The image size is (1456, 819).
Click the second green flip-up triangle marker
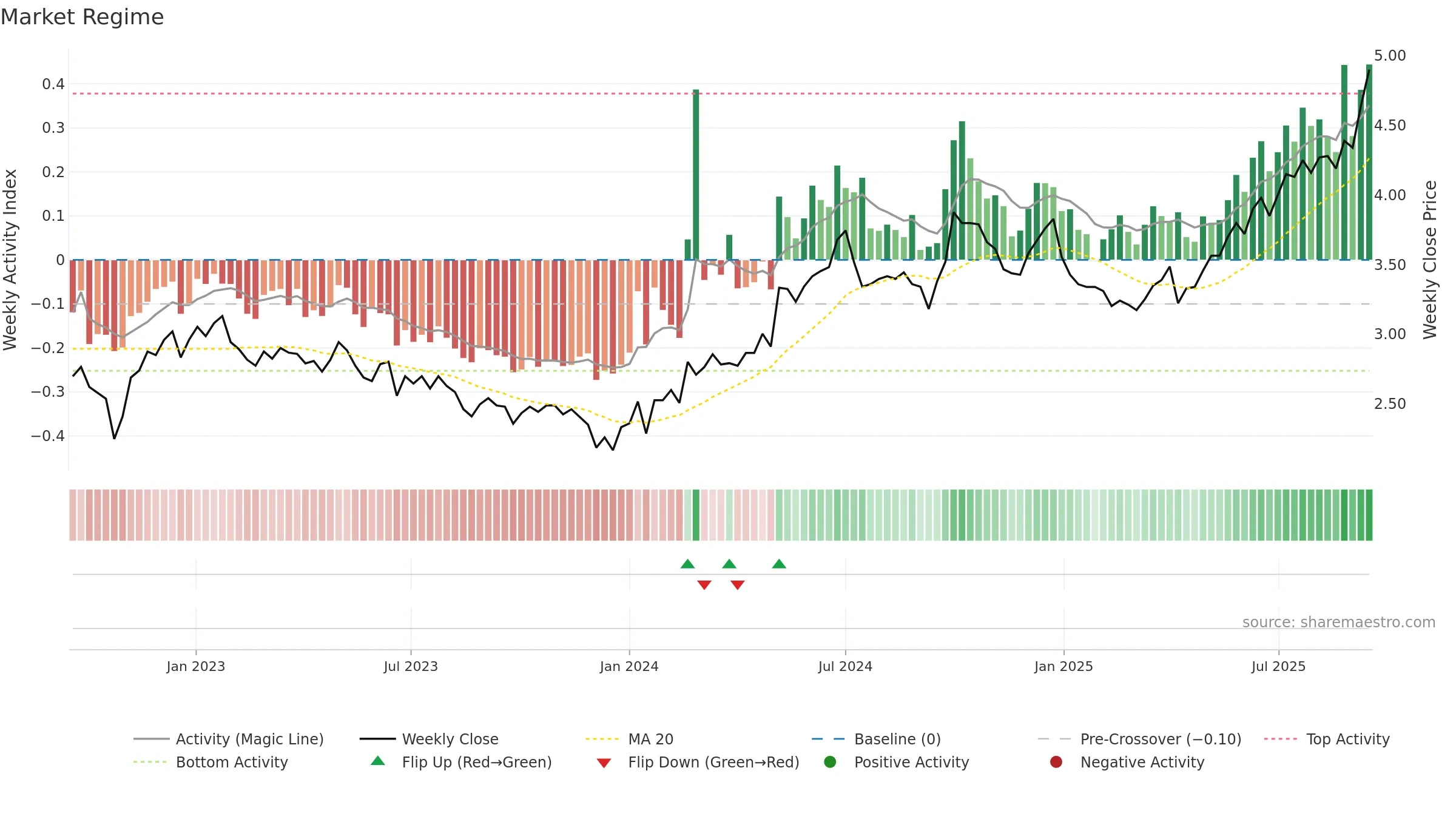(x=729, y=564)
